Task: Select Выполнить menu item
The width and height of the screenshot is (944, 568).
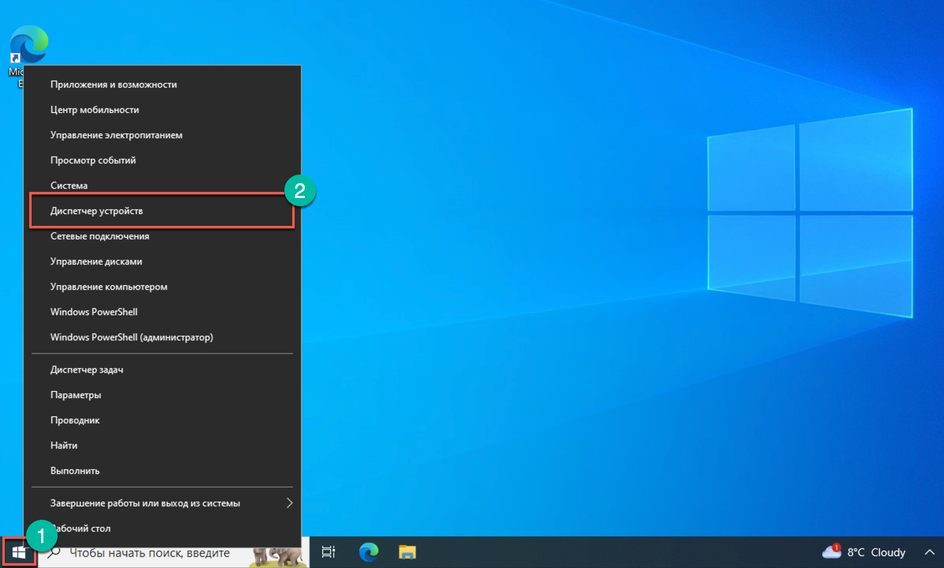Action: [x=162, y=471]
